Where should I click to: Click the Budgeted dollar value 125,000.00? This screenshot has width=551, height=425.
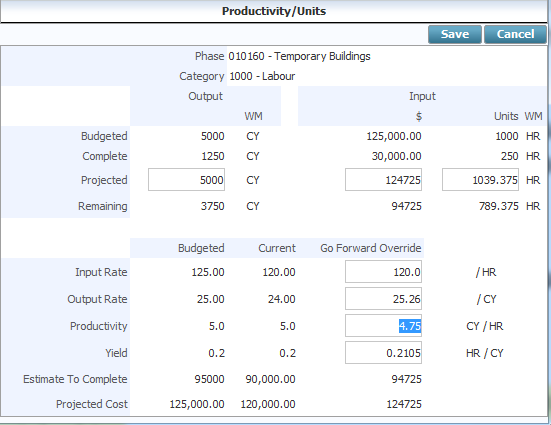(x=394, y=136)
